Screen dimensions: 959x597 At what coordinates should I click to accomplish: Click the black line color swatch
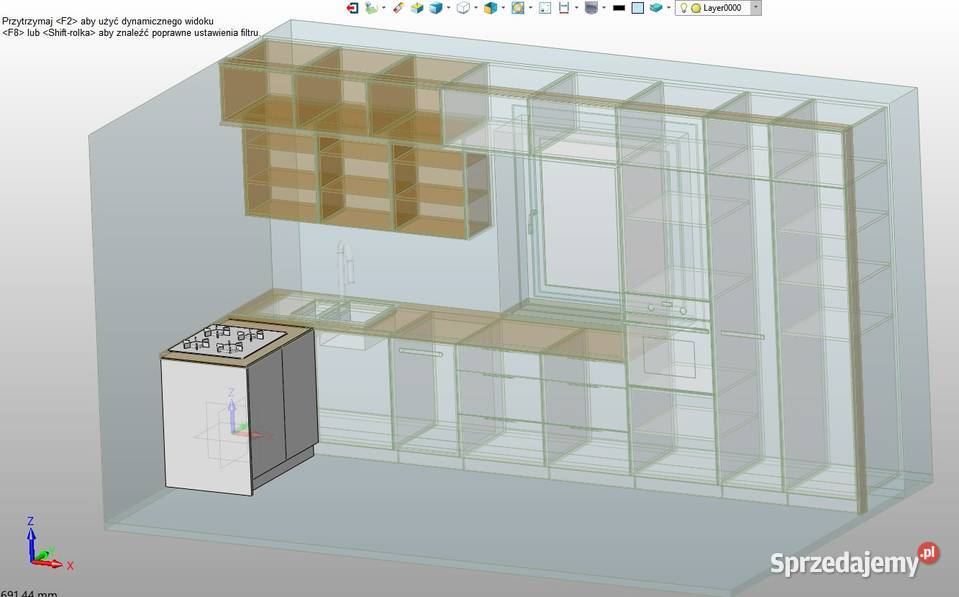pyautogui.click(x=619, y=8)
